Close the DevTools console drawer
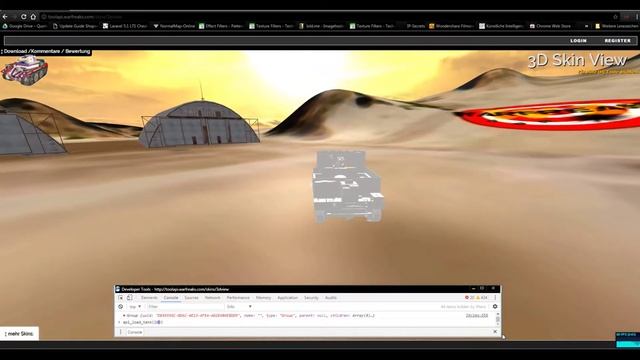 pyautogui.click(x=495, y=332)
